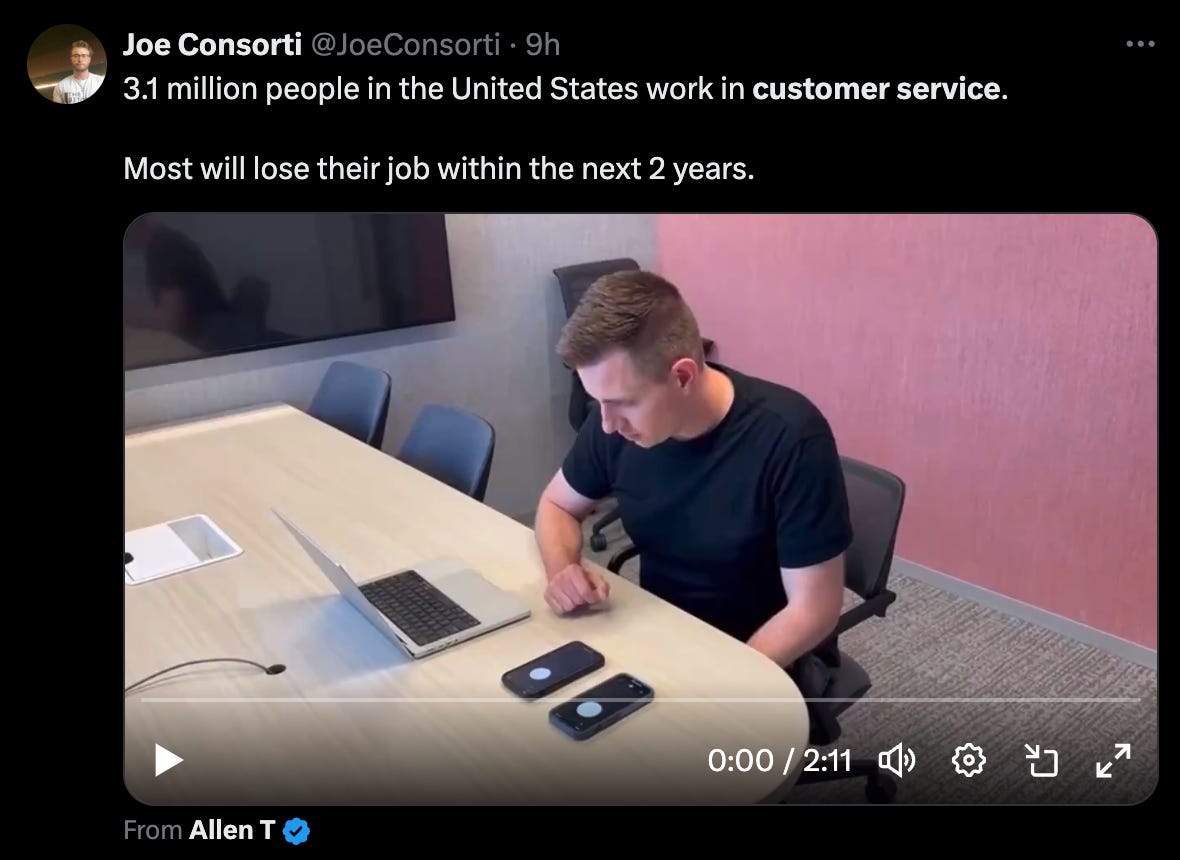The width and height of the screenshot is (1180, 860).
Task: Open the tweet's 9h timestamp link
Action: click(x=543, y=44)
